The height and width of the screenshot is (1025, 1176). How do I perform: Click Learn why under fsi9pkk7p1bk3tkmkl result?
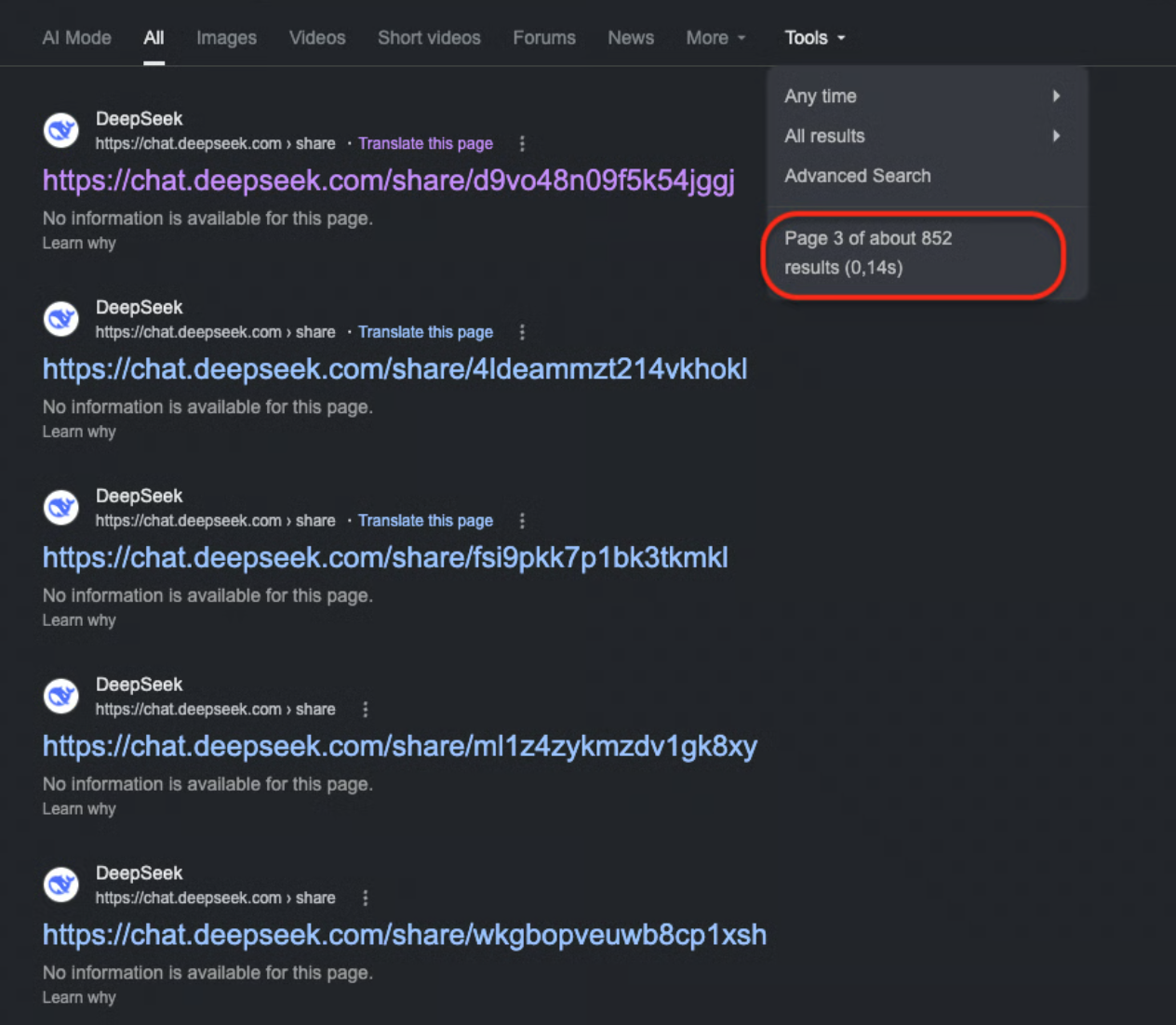tap(79, 620)
